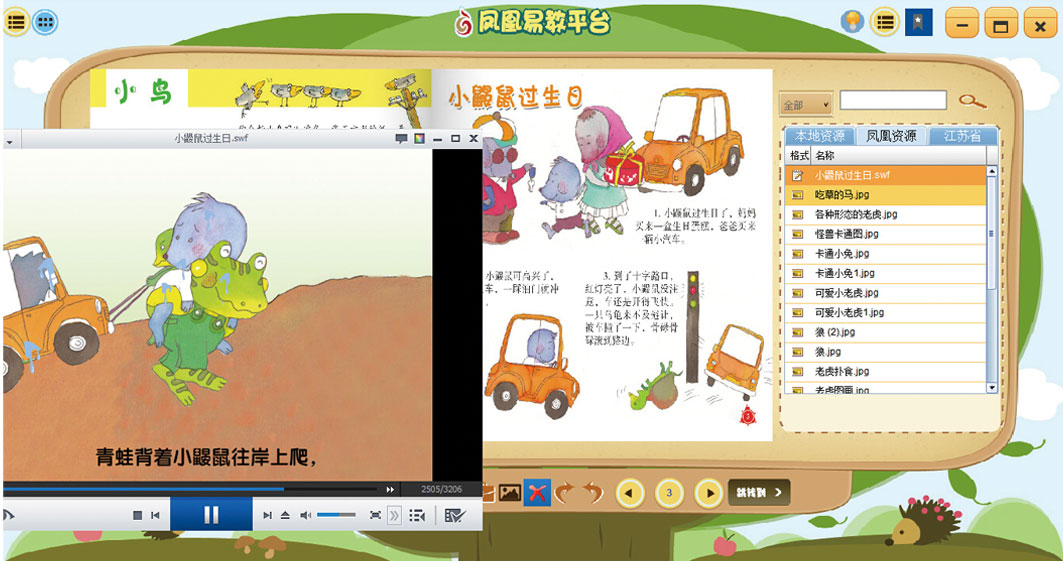Select 可爱小老虎.jpg in list
The height and width of the screenshot is (564, 1063).
click(886, 293)
